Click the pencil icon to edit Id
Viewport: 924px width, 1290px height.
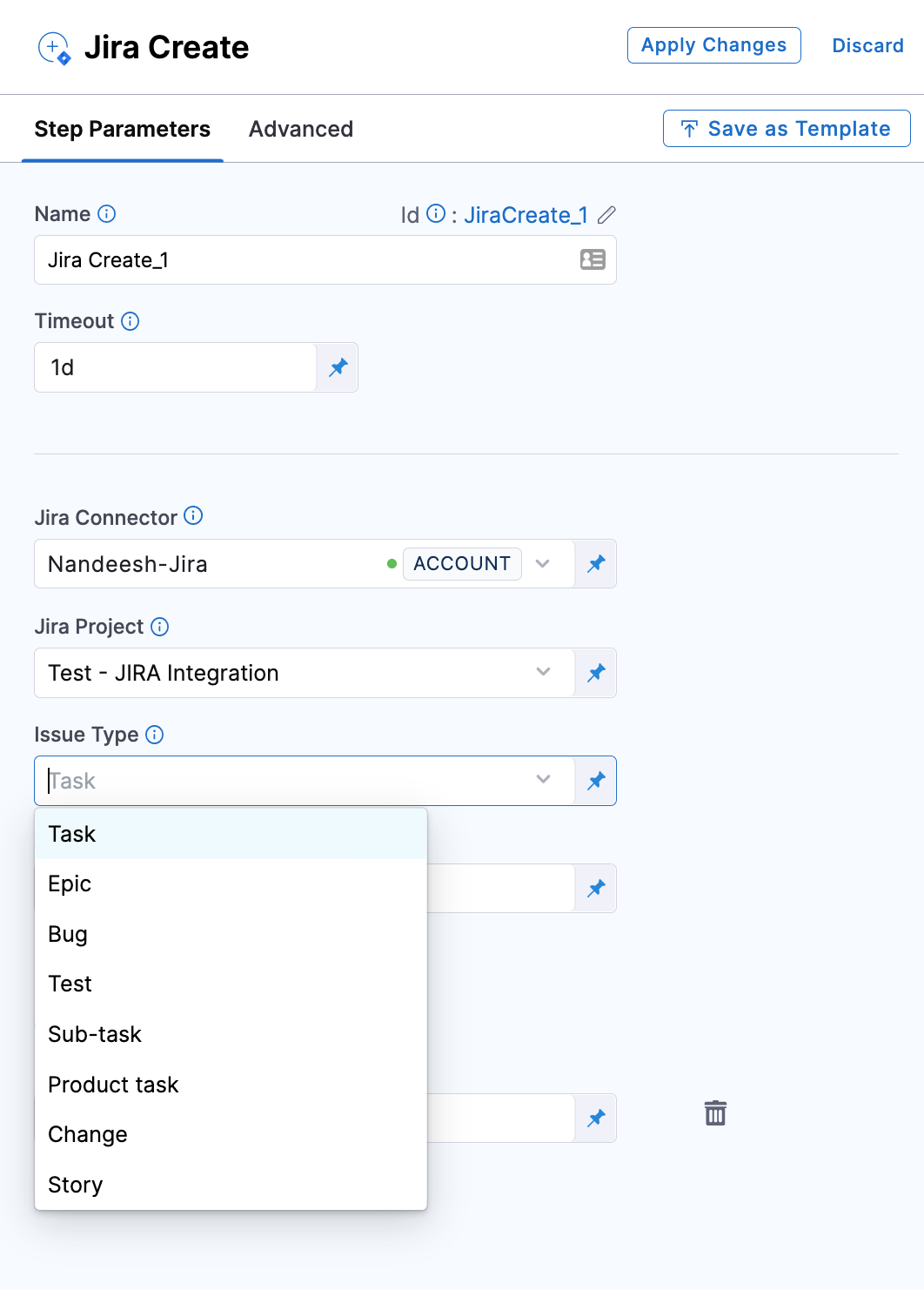tap(606, 215)
